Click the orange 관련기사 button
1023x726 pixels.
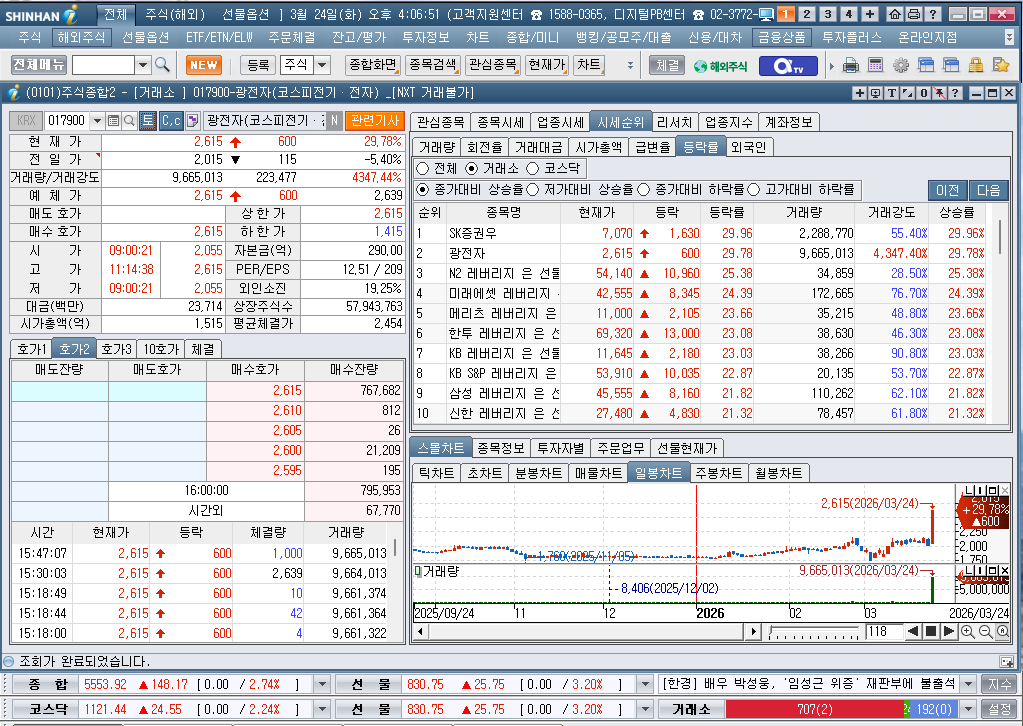coord(375,121)
